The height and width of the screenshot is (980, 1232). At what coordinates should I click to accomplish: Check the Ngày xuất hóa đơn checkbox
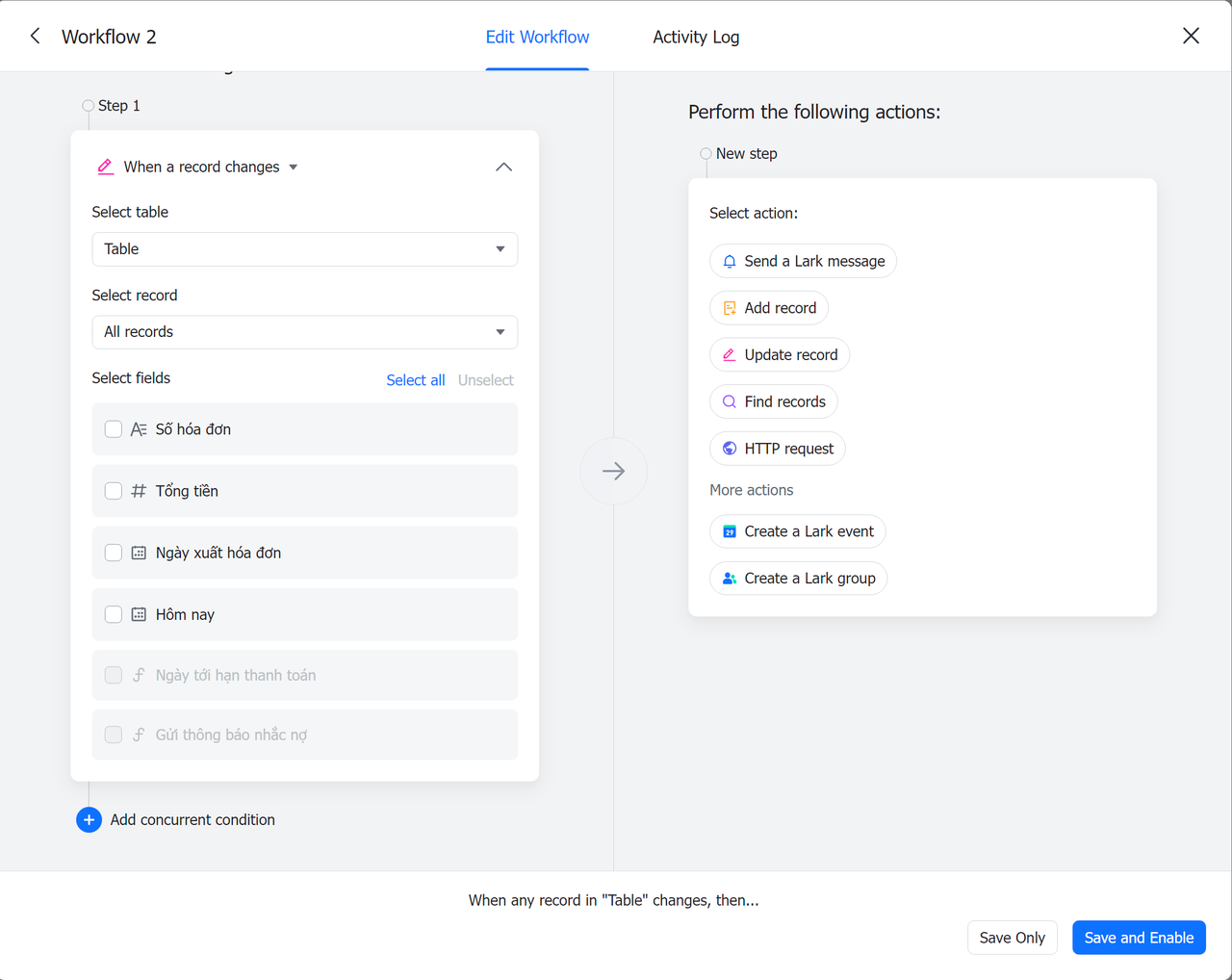click(x=114, y=553)
